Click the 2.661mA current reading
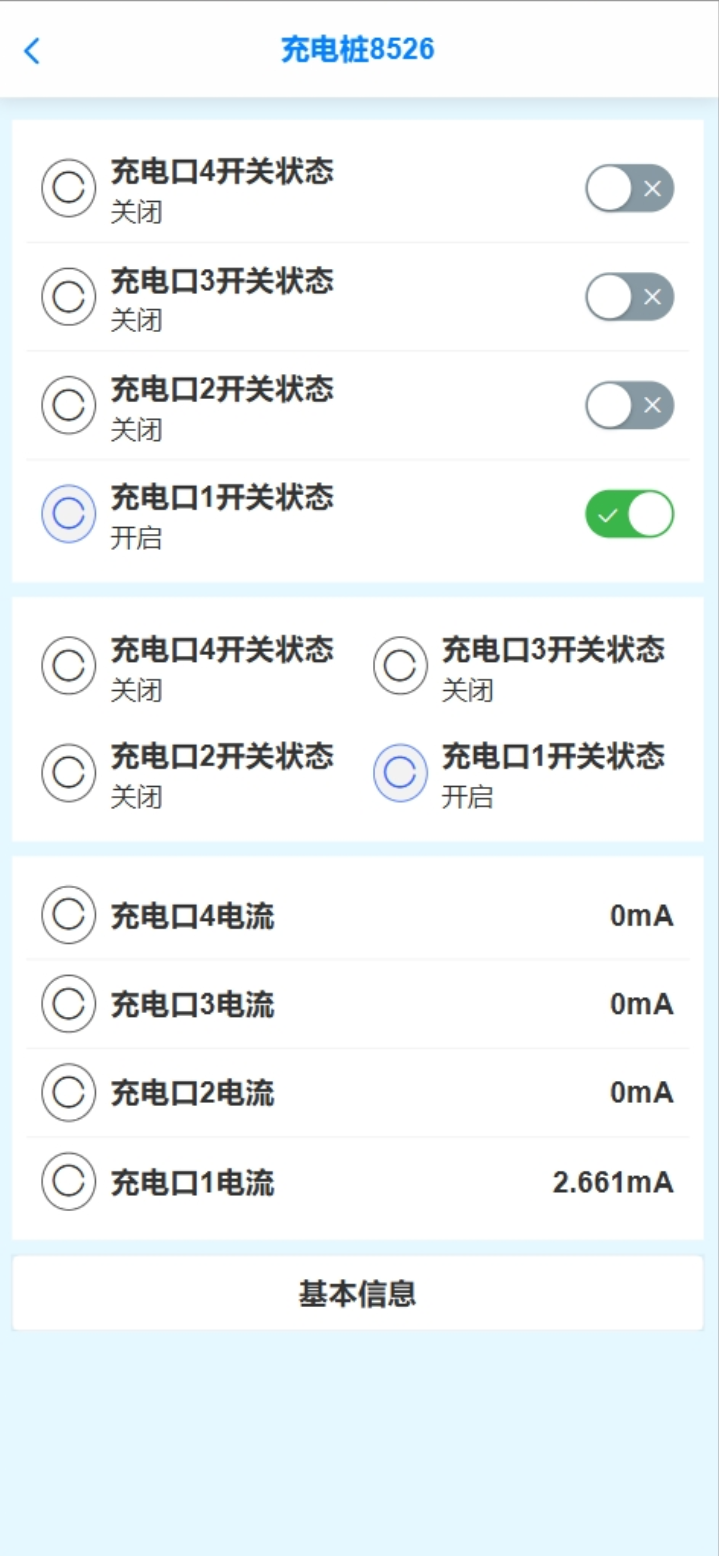The image size is (719, 1556). (612, 1183)
